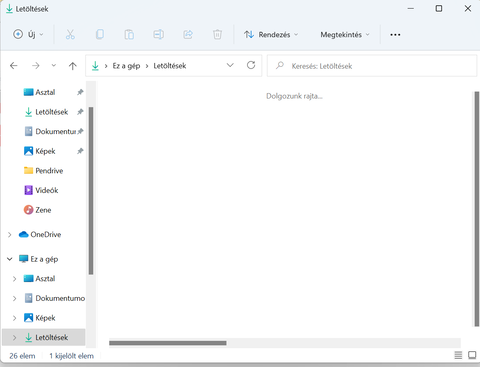
Task: Click 'Ez a gép' in the address breadcrumb
Action: click(x=126, y=66)
